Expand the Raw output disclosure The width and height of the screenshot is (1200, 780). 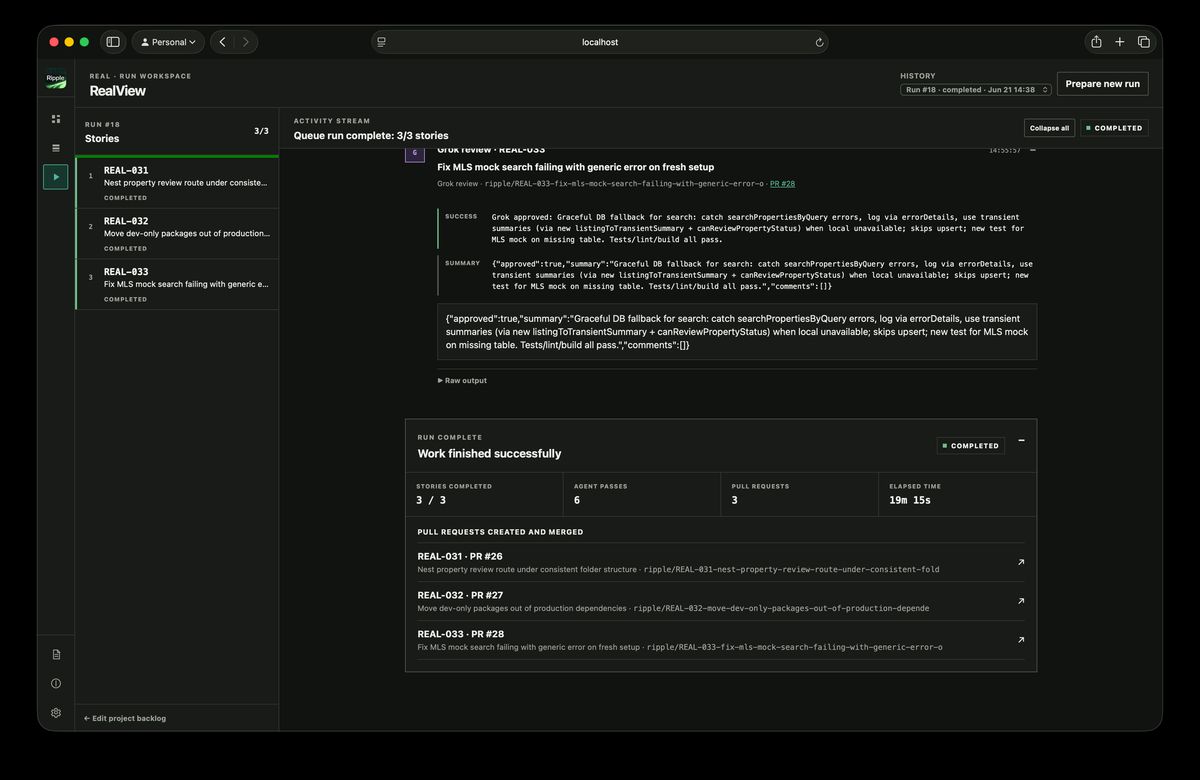(462, 380)
